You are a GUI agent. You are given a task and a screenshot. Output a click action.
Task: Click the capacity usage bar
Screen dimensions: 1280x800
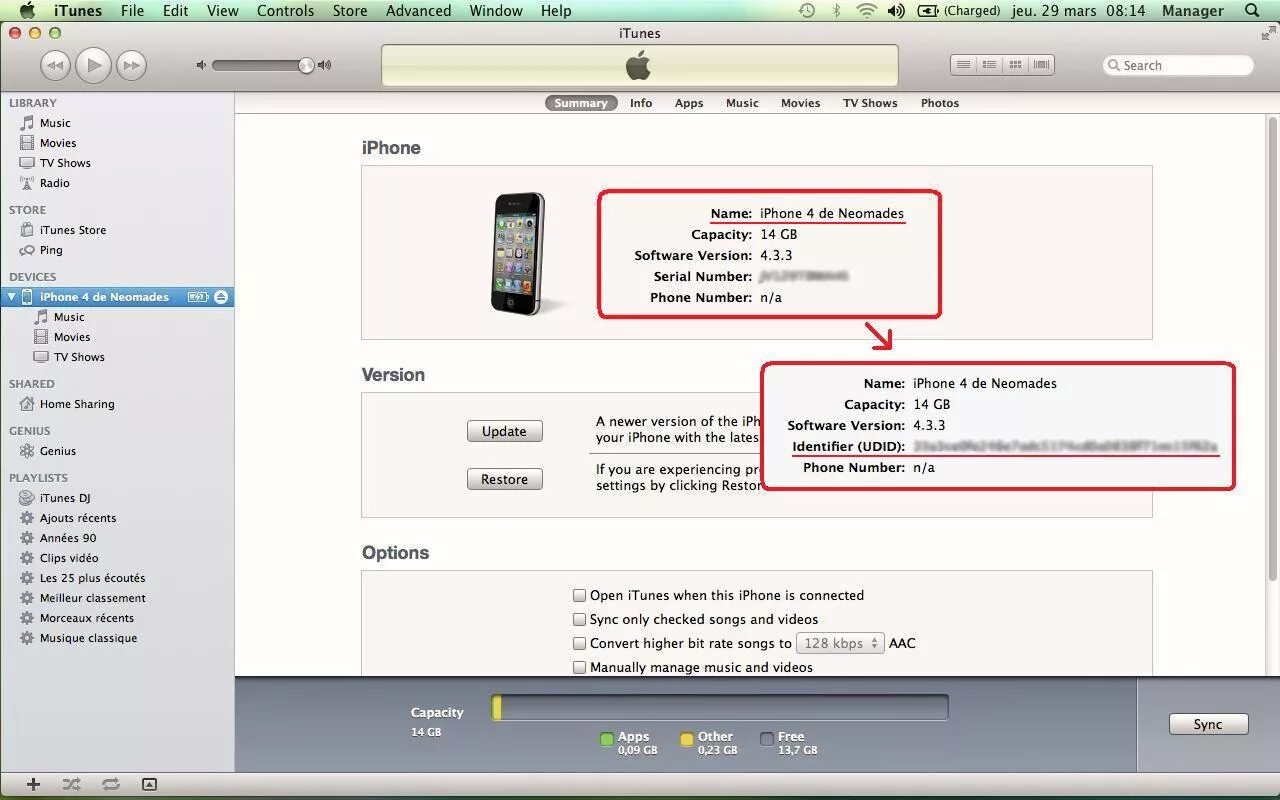(720, 708)
